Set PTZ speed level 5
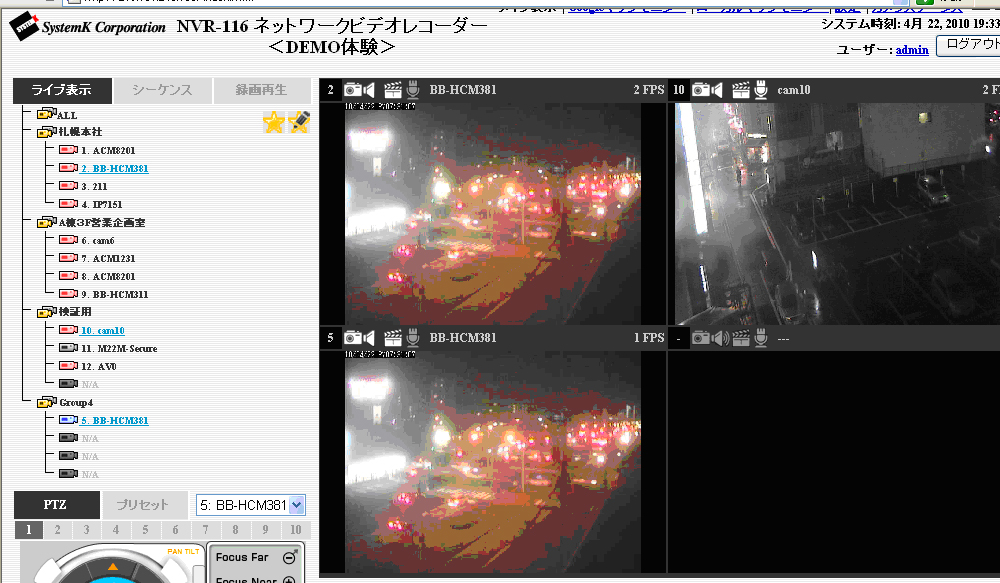The width and height of the screenshot is (1000, 583). (145, 529)
